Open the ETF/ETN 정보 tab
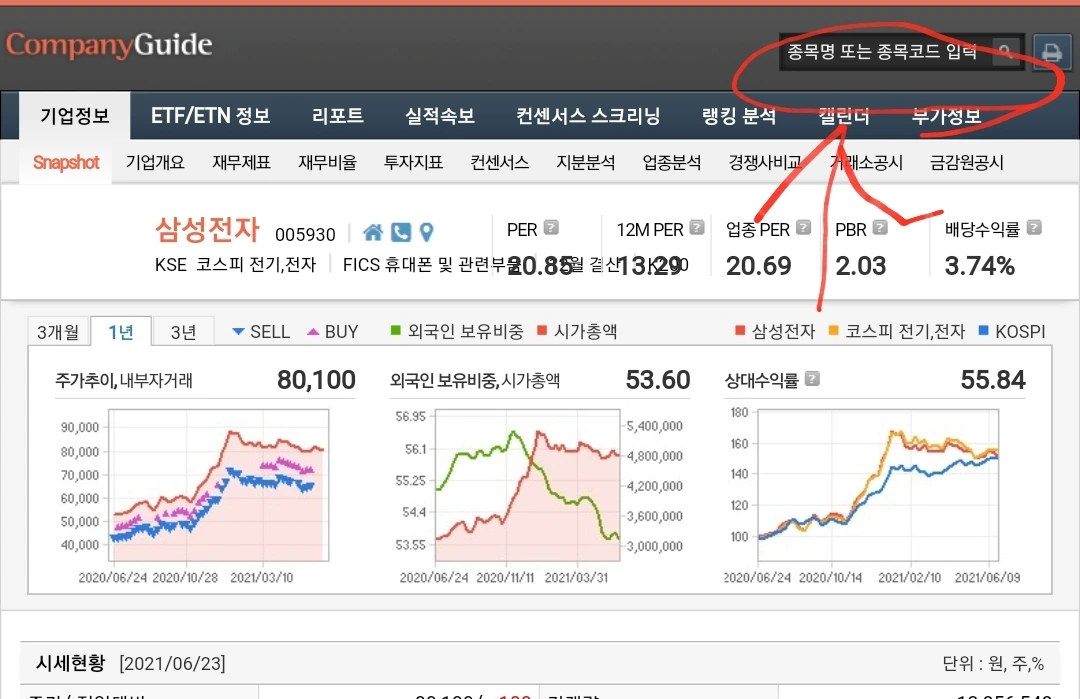The height and width of the screenshot is (699, 1080). tap(210, 116)
